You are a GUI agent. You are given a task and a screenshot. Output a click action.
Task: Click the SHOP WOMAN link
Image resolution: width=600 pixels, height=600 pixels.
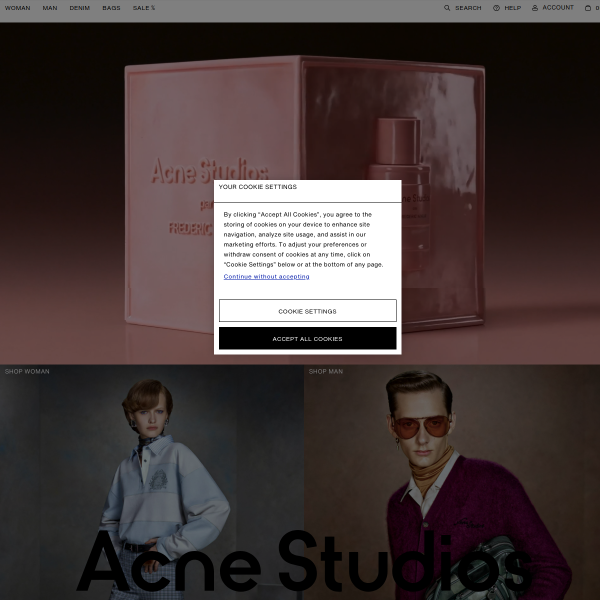[x=27, y=372]
